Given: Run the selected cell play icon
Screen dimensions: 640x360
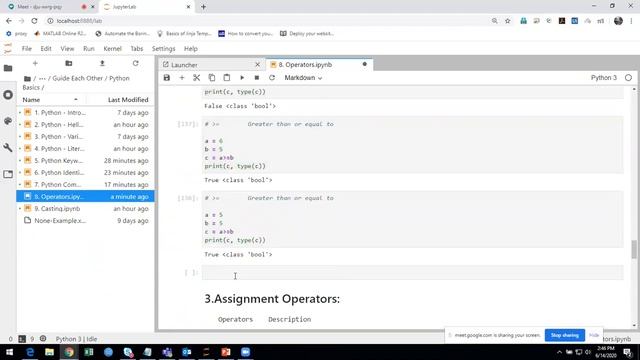Looking at the screenshot, I should [x=242, y=78].
